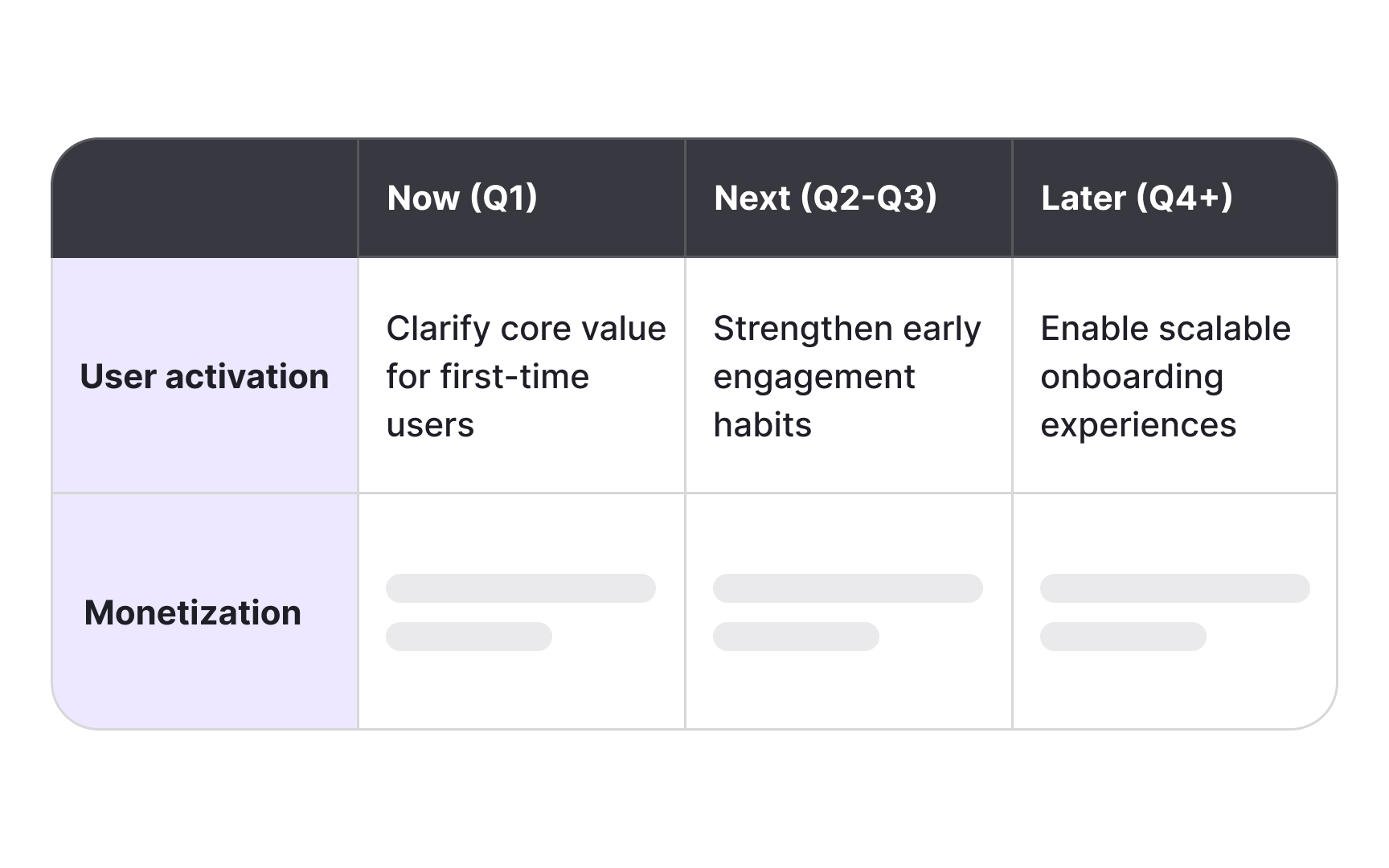The image size is (1389, 868).
Task: Click the "Strengthen early" text line
Action: [x=847, y=328]
